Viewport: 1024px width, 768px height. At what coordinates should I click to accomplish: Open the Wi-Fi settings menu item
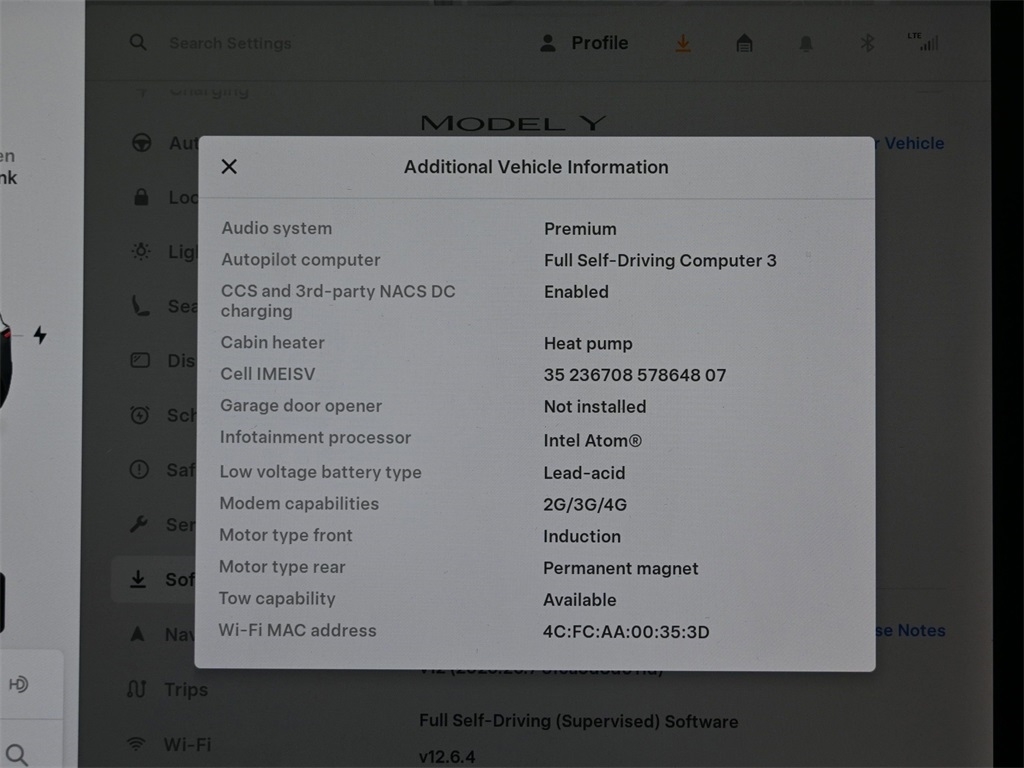[170, 744]
